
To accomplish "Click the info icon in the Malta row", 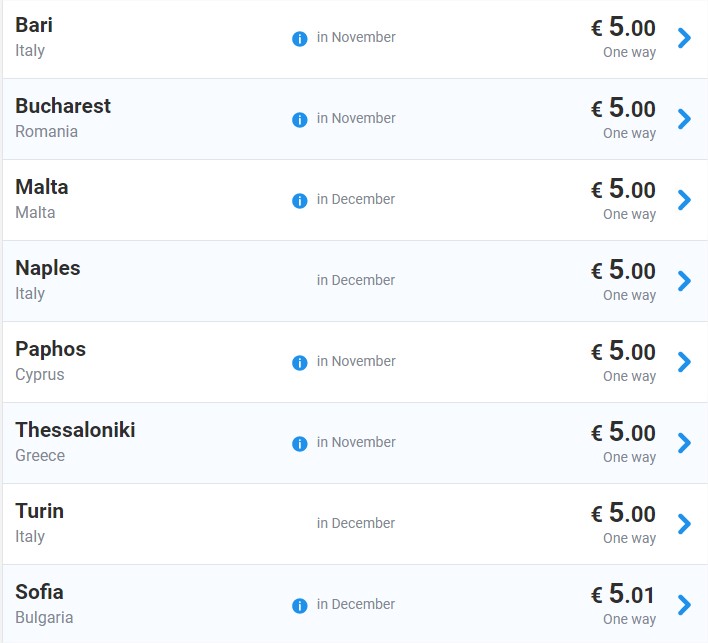I will (300, 200).
